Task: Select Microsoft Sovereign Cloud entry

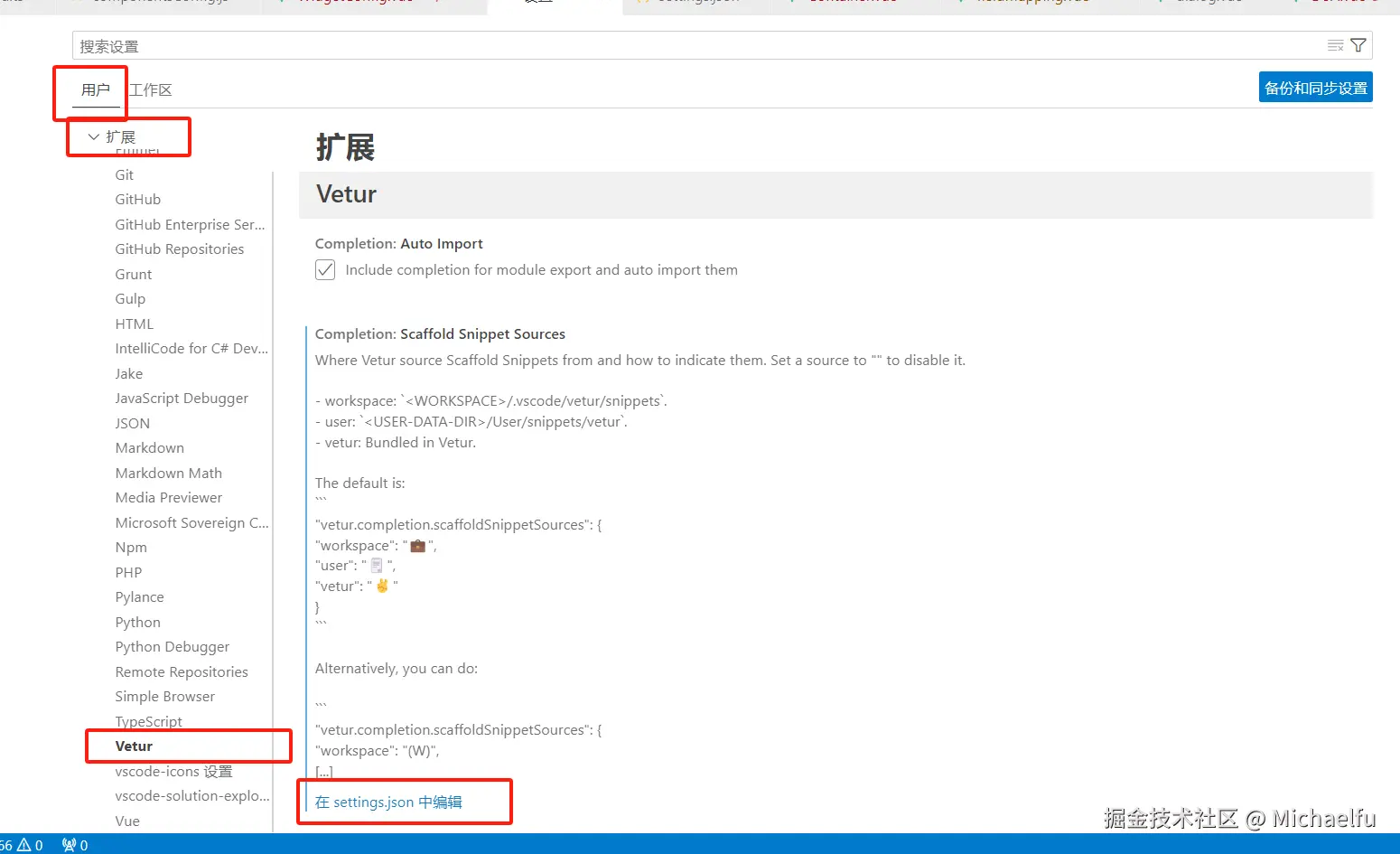Action: click(x=191, y=522)
